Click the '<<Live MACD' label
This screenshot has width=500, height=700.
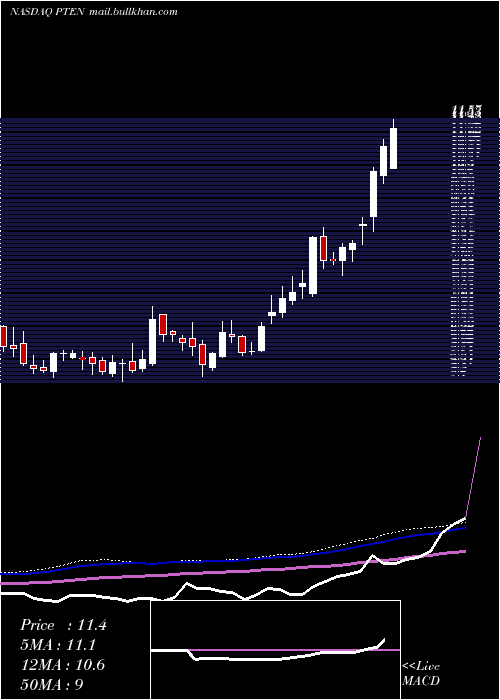pyautogui.click(x=421, y=673)
